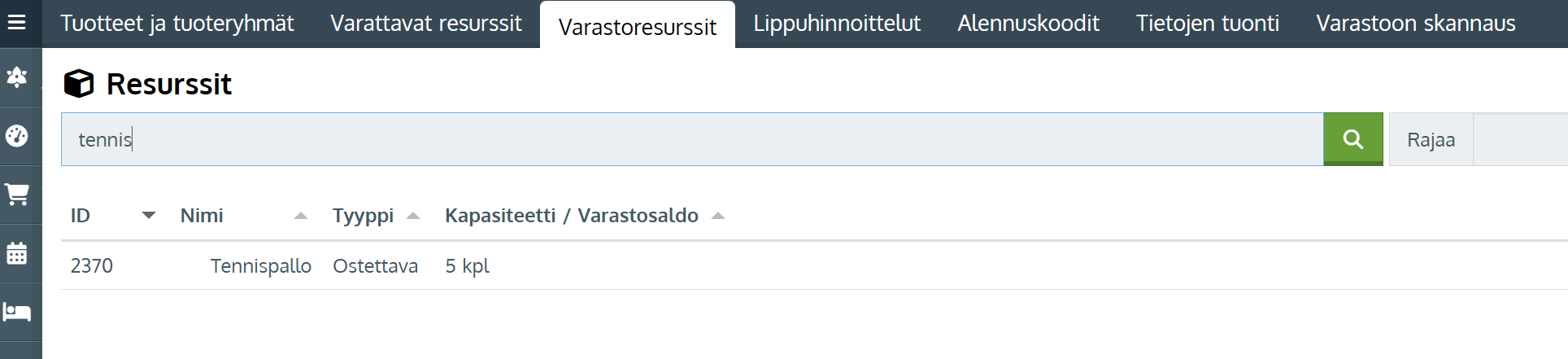Image resolution: width=1568 pixels, height=359 pixels.
Task: Sort by Nimi column arrow
Action: click(x=301, y=216)
